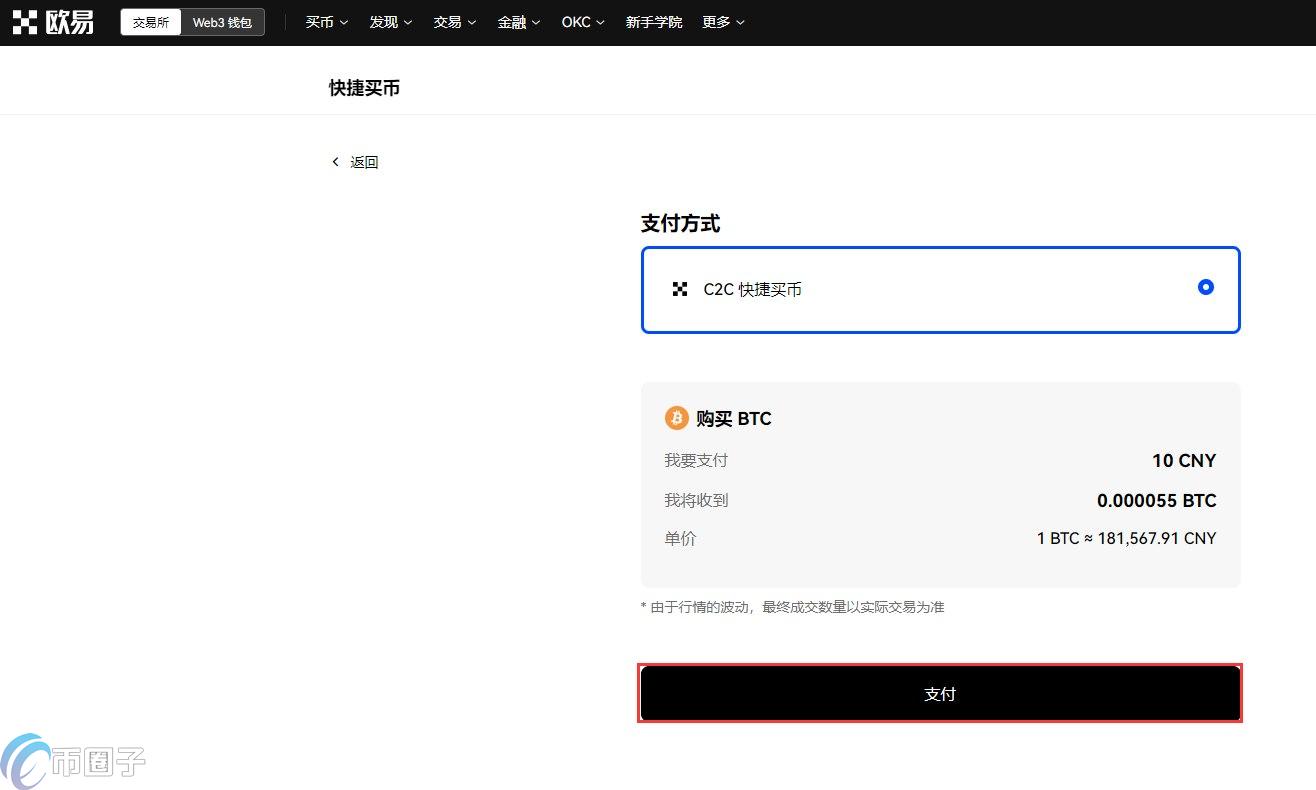Click the Bitcoin icon beside 购买 BTC

coord(677,418)
